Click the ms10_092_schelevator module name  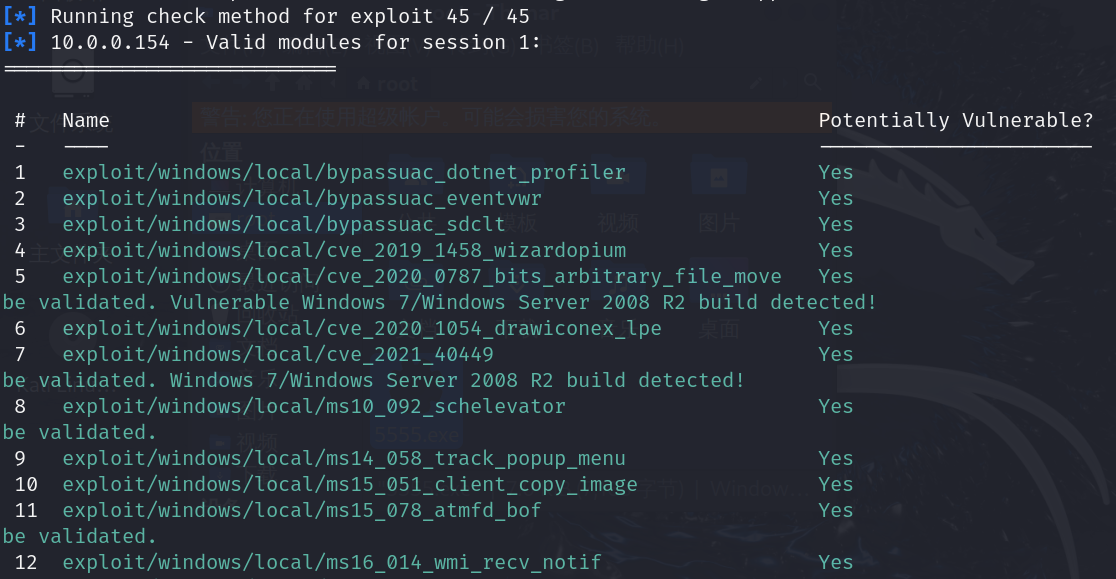[313, 406]
